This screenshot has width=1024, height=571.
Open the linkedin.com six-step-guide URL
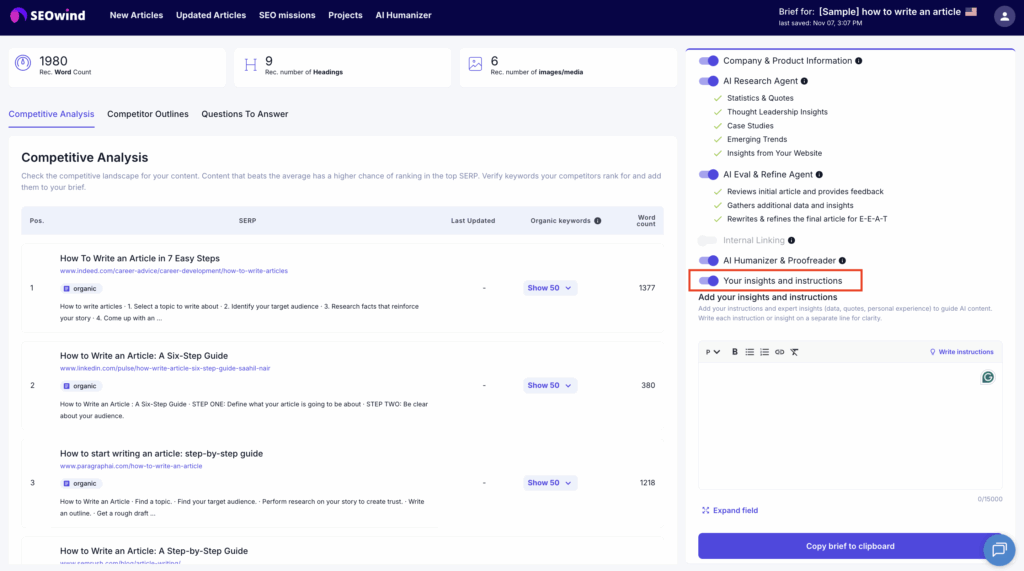coord(165,368)
